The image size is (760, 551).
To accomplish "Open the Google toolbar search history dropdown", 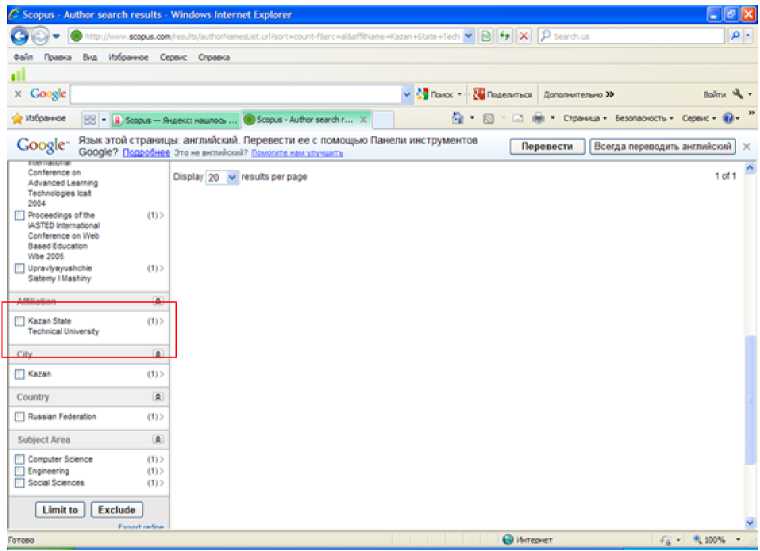I will pyautogui.click(x=407, y=94).
